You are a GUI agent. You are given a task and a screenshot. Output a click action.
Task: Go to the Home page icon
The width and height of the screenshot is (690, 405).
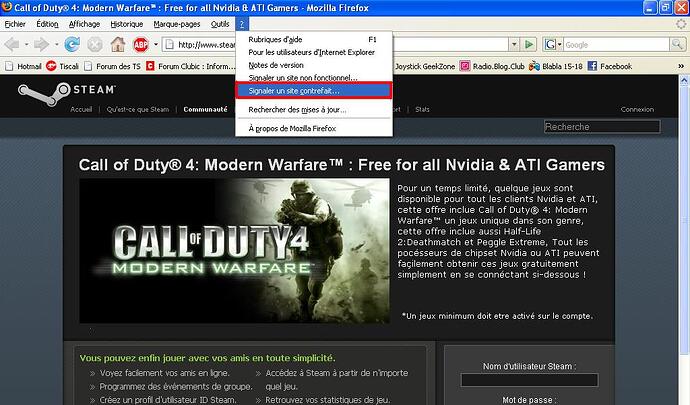[118, 44]
